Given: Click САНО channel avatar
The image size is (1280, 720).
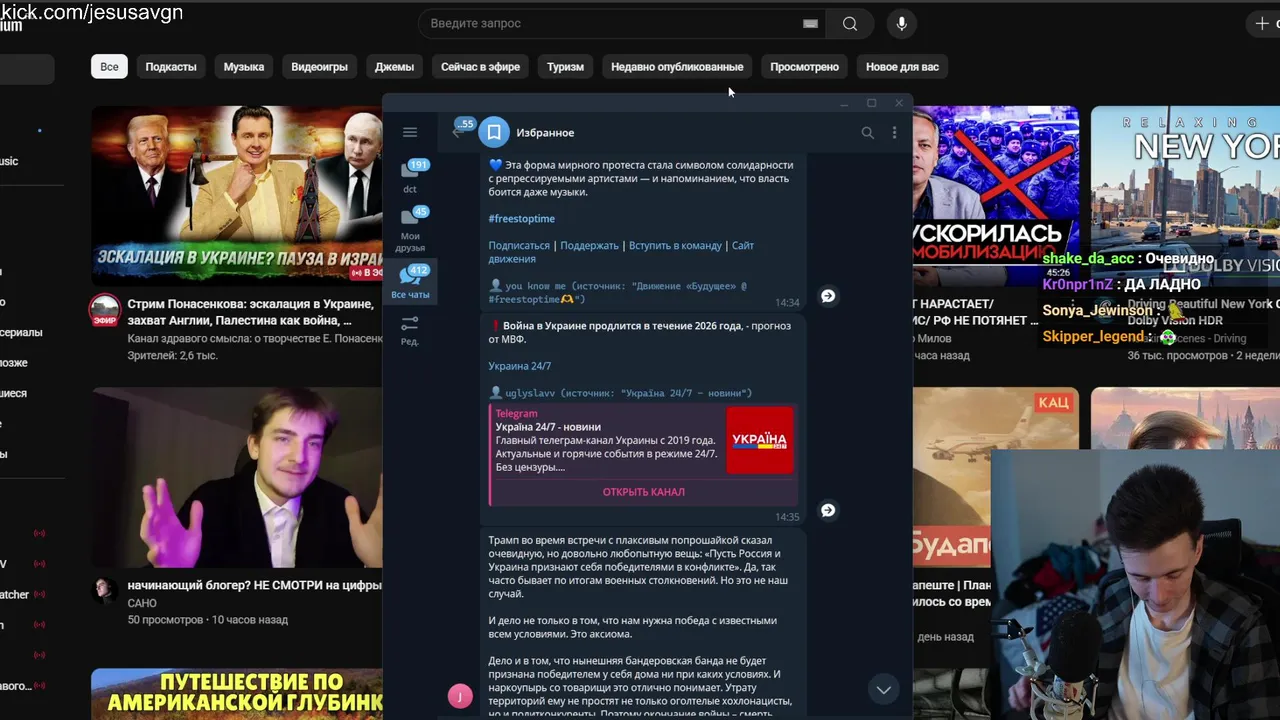Looking at the screenshot, I should [105, 590].
